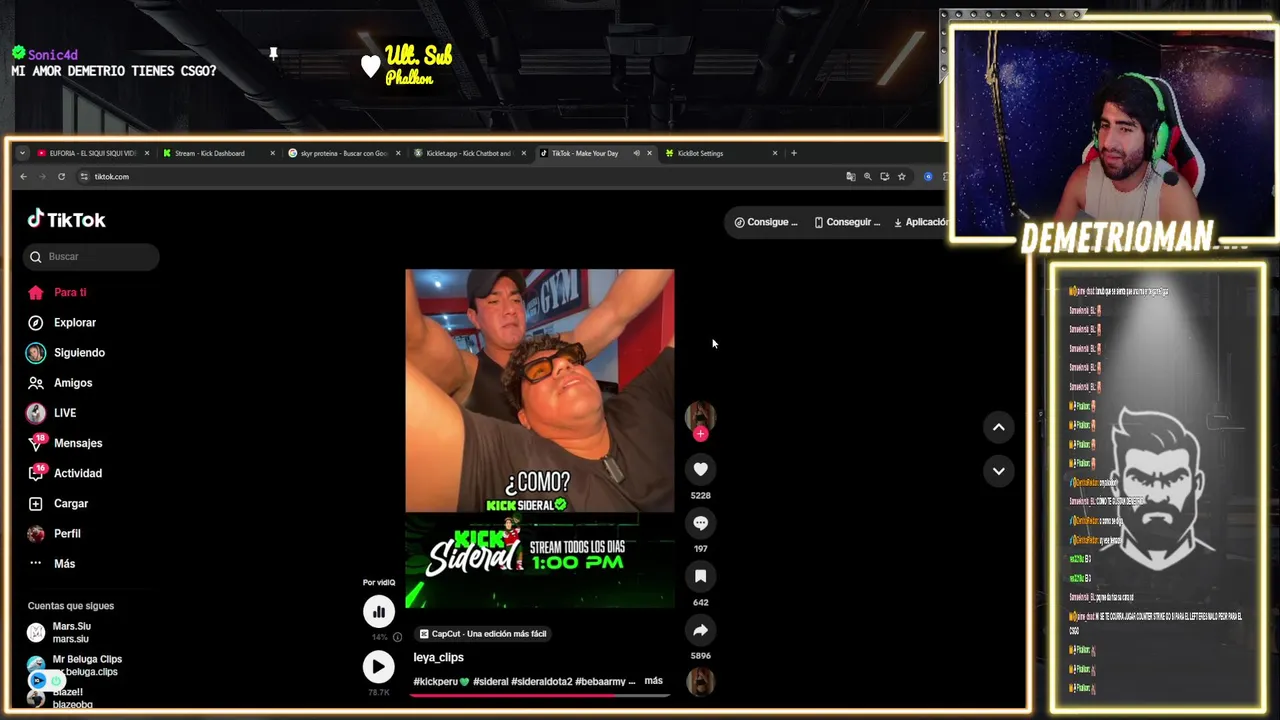Follow creator with the red plus badge

[x=700, y=434]
